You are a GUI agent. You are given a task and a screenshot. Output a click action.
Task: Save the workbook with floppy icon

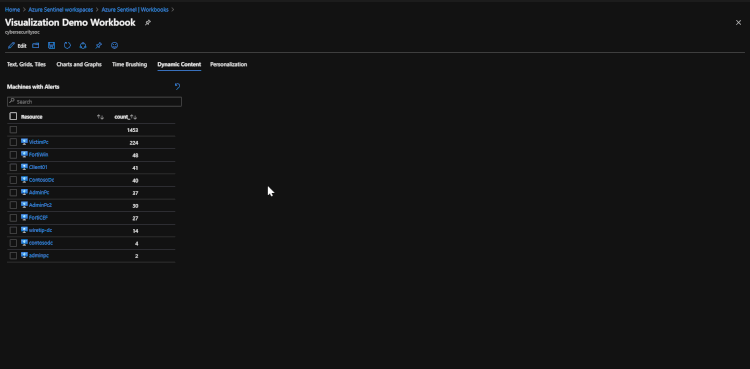[52, 45]
